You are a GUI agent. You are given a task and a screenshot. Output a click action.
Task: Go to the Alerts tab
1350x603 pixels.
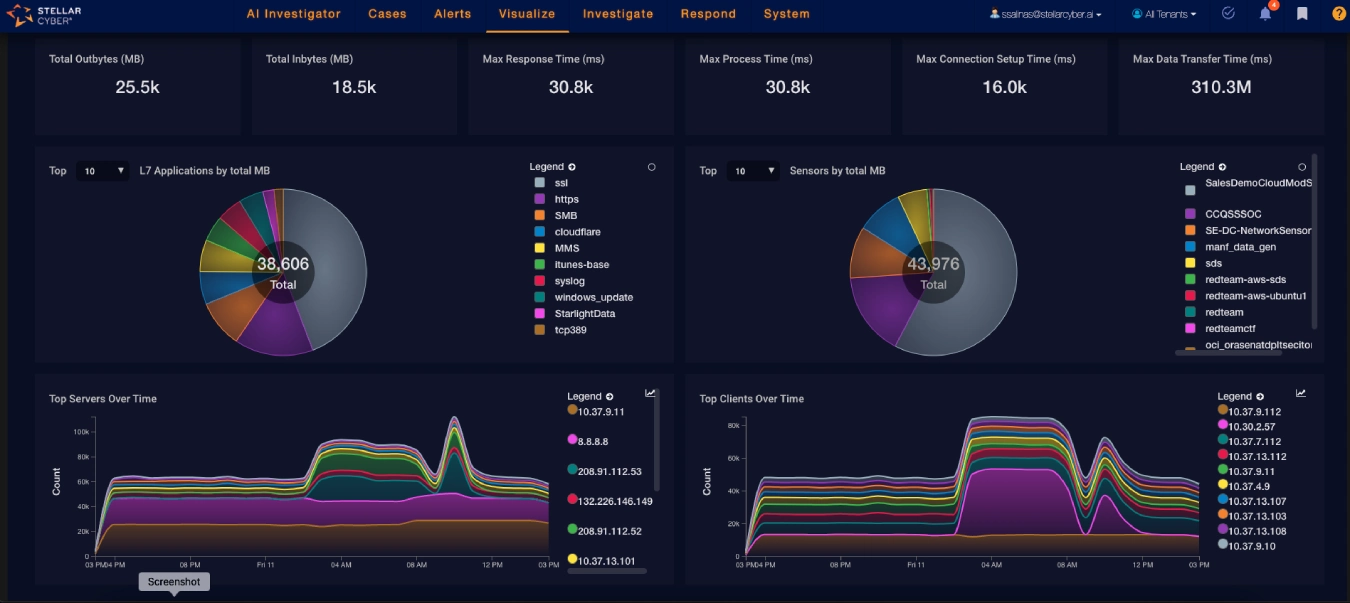pos(453,14)
